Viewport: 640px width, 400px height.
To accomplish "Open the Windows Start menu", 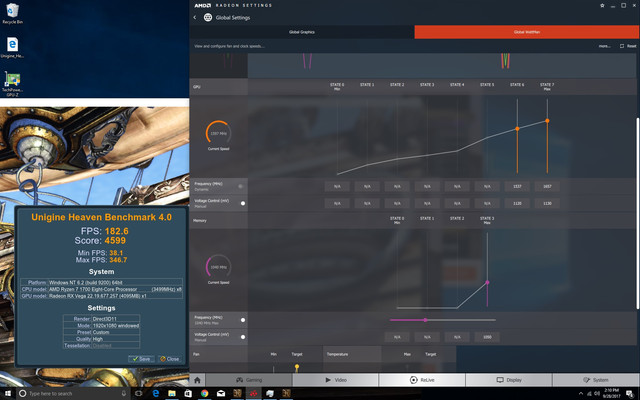I will pyautogui.click(x=7, y=393).
